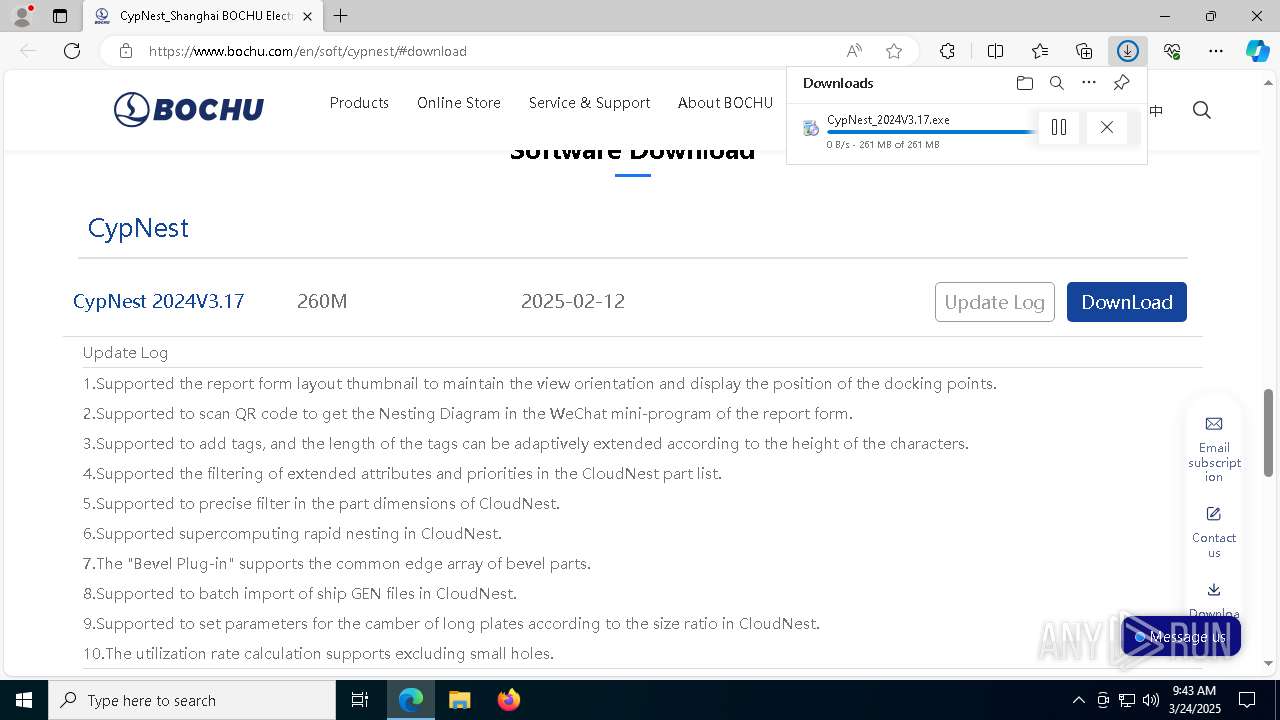1280x720 pixels.
Task: Open downloads folder icon
Action: pos(1024,83)
